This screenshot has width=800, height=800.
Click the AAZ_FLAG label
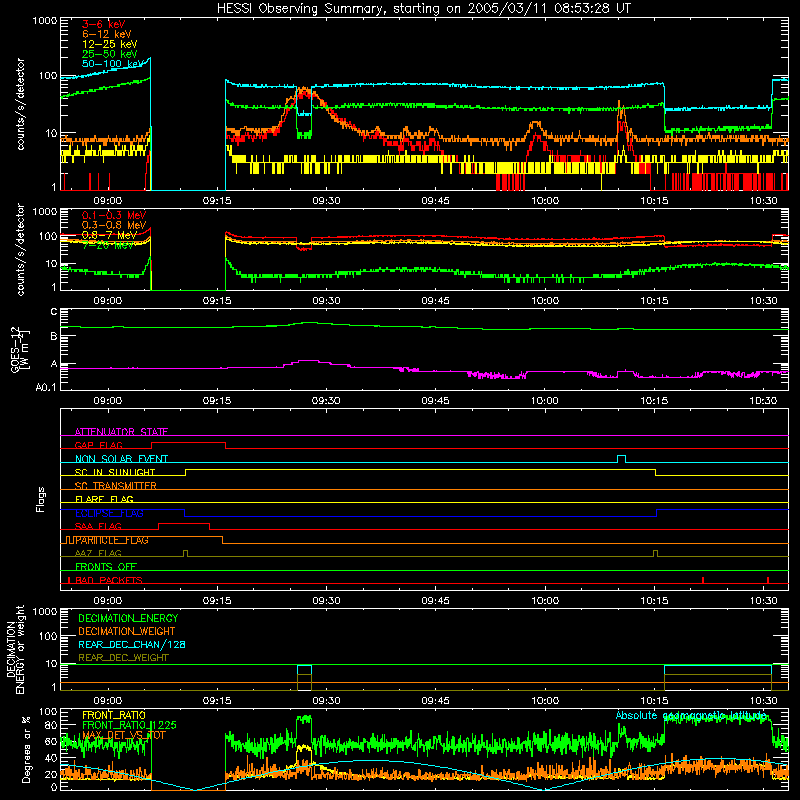point(98,553)
